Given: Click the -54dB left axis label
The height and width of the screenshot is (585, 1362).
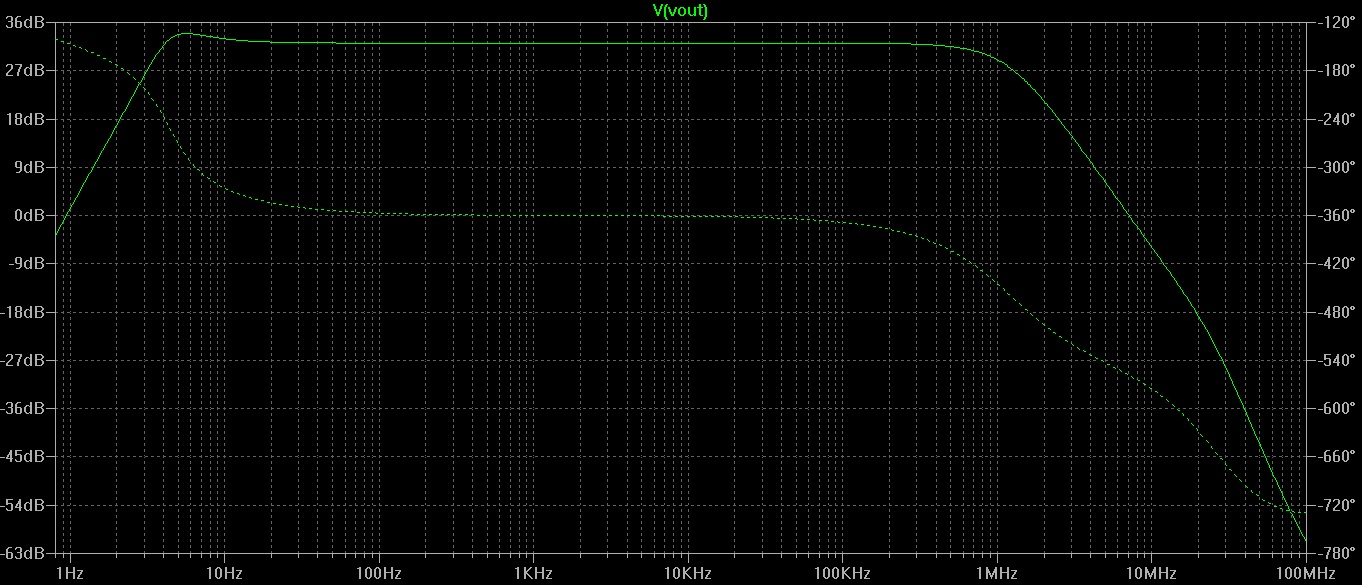Looking at the screenshot, I should 24,505.
